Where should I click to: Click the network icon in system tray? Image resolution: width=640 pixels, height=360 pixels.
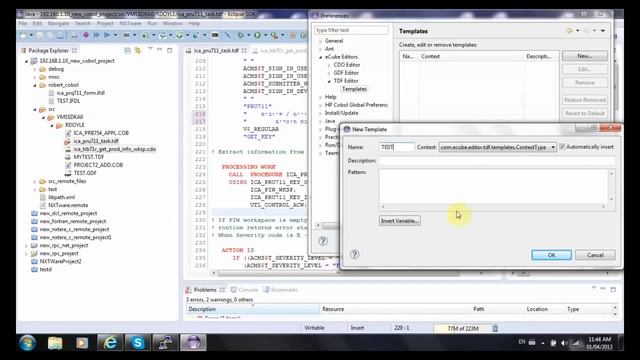point(576,343)
